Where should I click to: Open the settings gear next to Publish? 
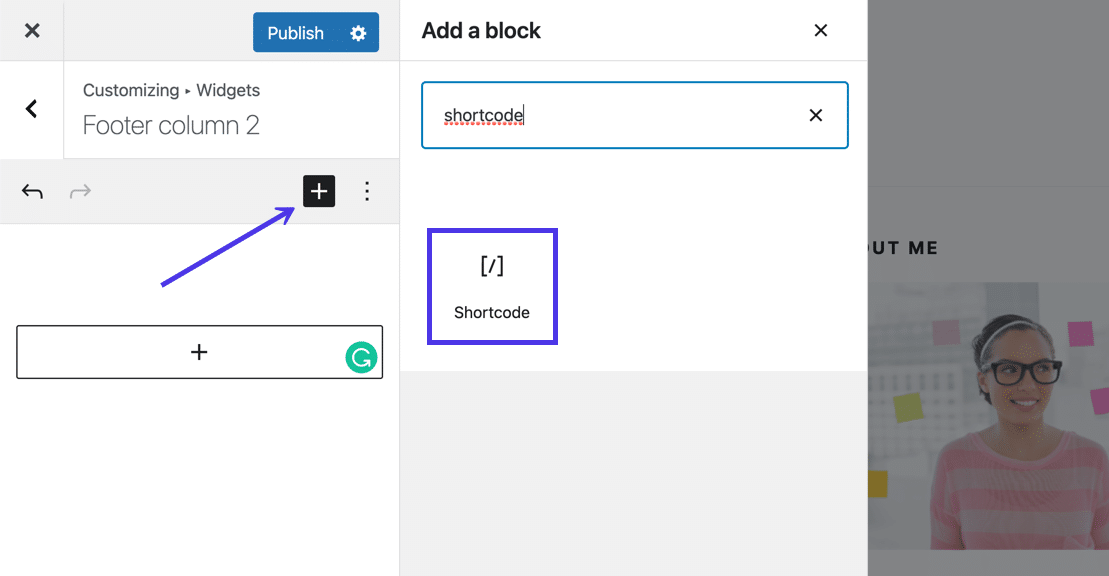tap(358, 32)
